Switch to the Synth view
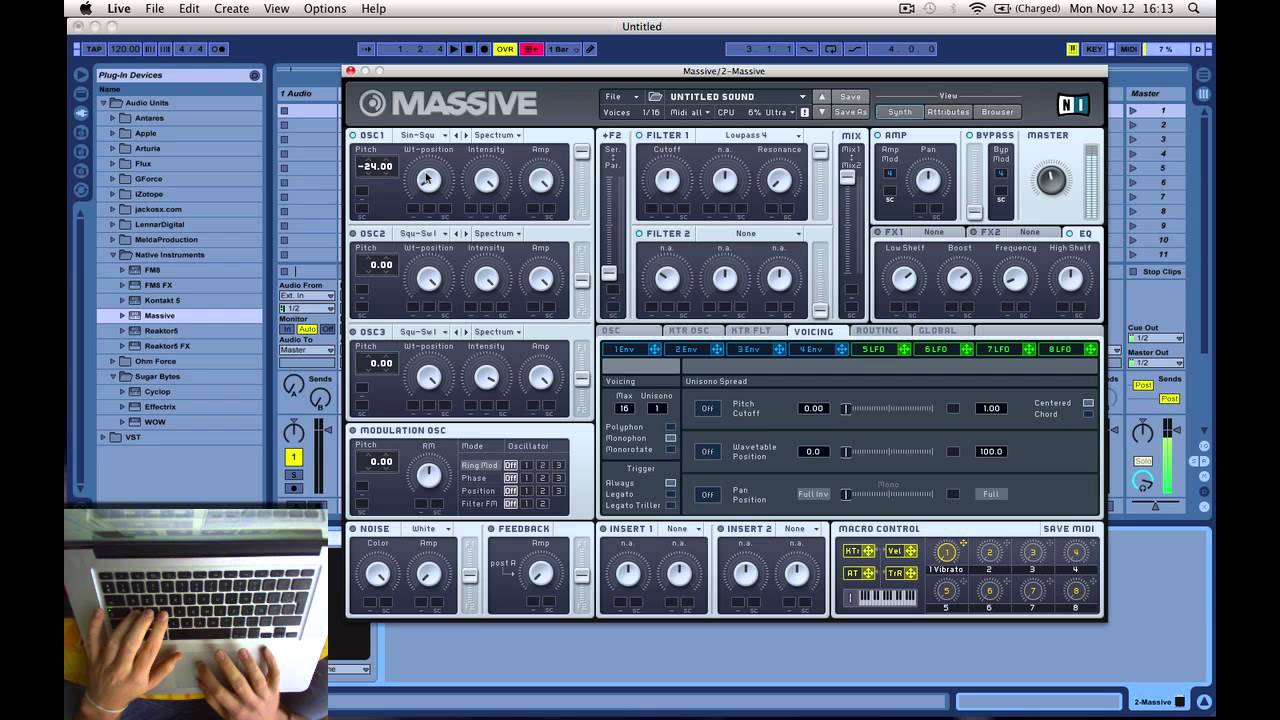The height and width of the screenshot is (720, 1280). (900, 112)
